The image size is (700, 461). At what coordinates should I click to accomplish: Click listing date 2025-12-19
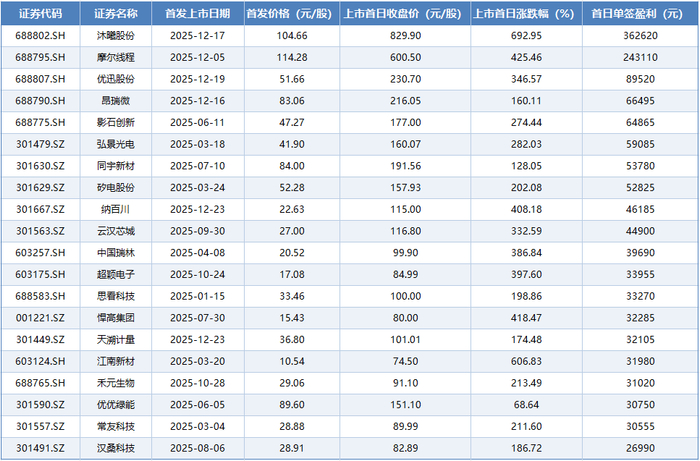198,79
